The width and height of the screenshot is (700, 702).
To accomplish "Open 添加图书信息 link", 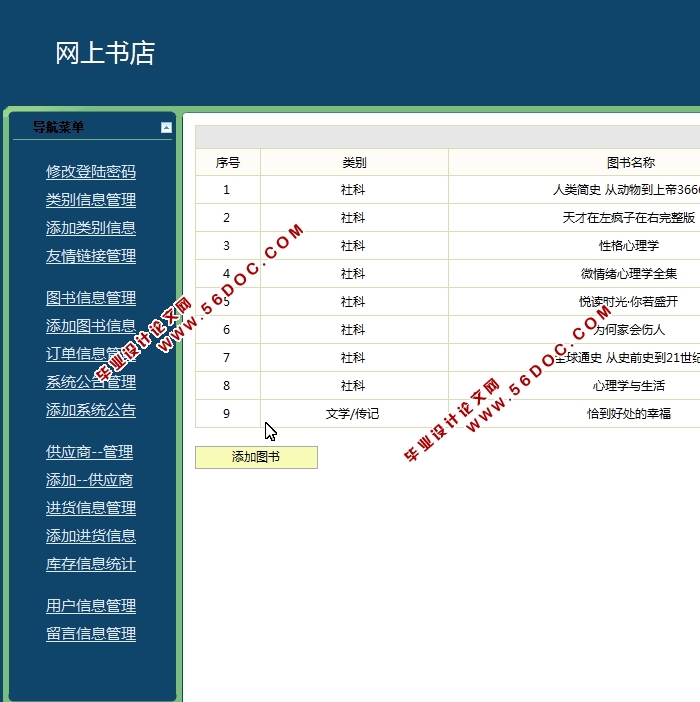I will pyautogui.click(x=91, y=326).
